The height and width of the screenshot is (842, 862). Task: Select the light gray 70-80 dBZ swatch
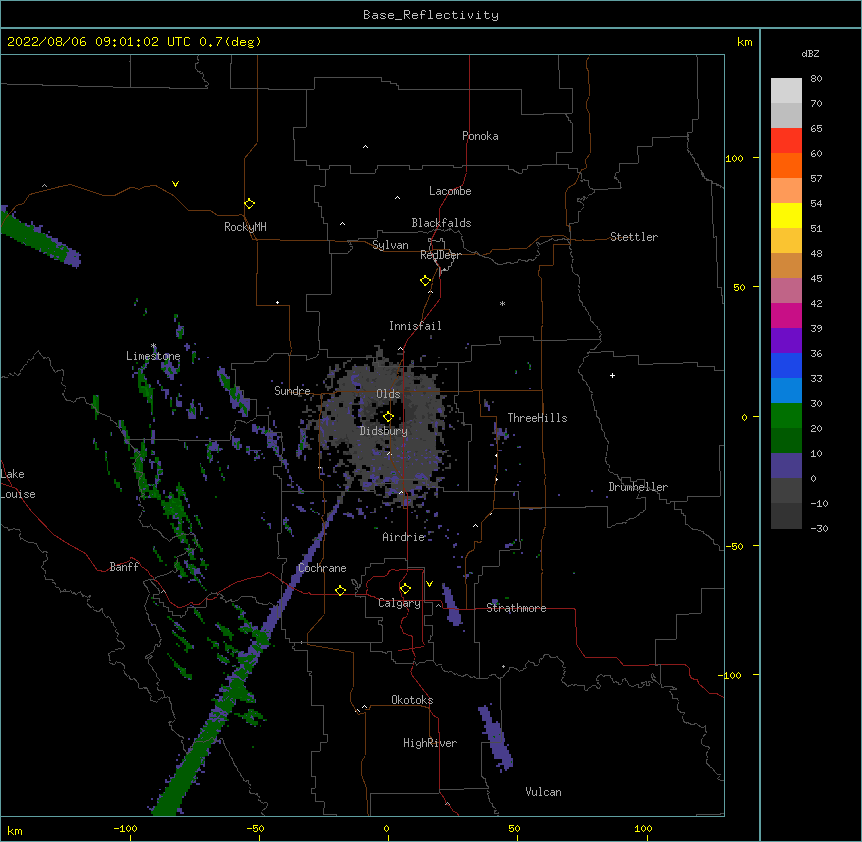786,91
